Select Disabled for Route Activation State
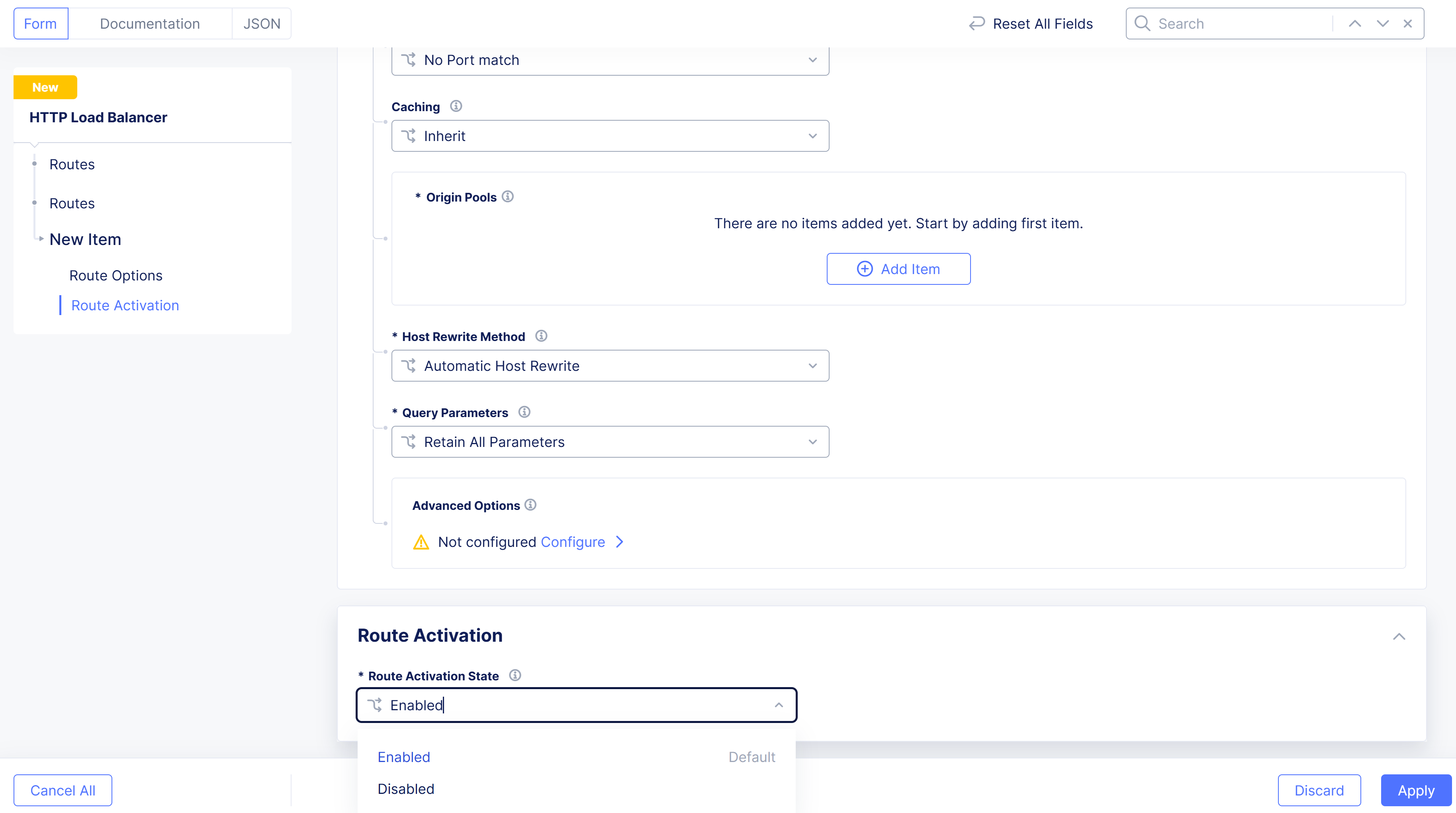Image resolution: width=1456 pixels, height=813 pixels. (405, 789)
